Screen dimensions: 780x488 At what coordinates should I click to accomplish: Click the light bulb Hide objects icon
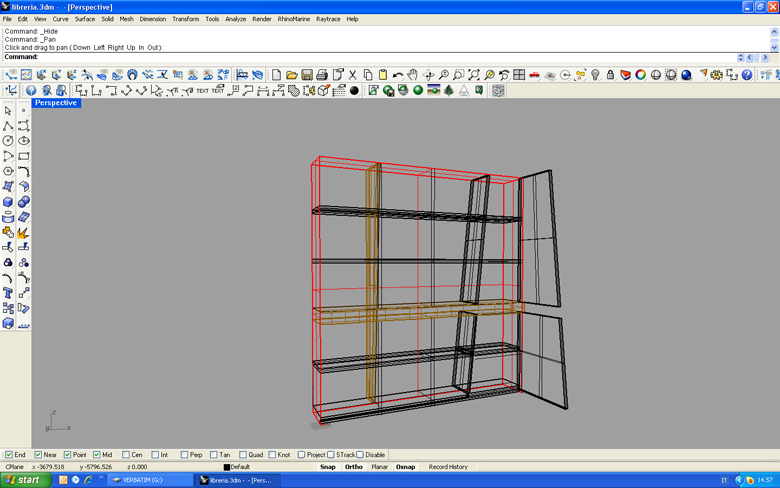point(595,75)
